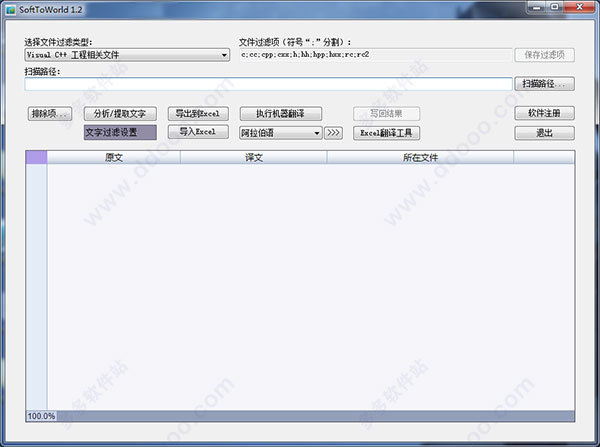Click 导入Excel button
The image size is (600, 447).
click(x=198, y=132)
